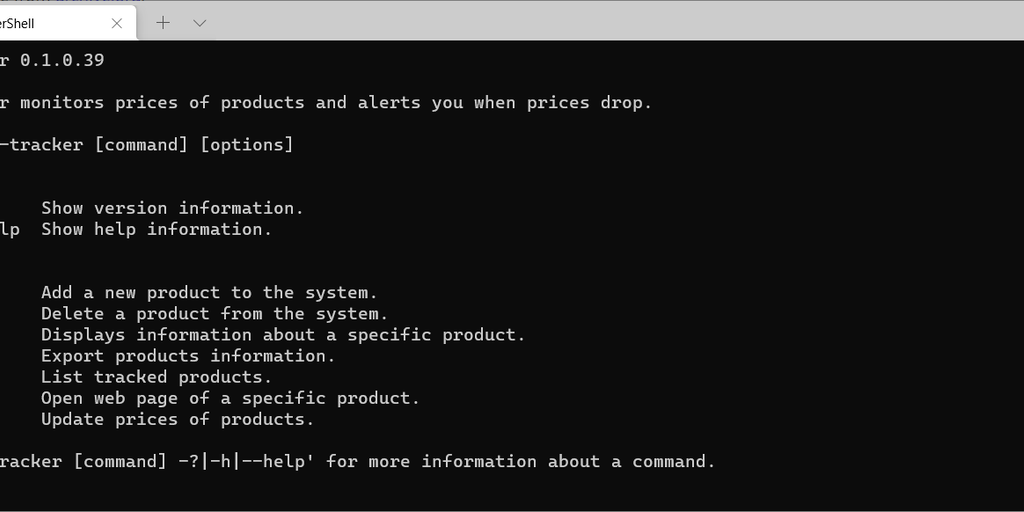
Task: Click 'Add a new product to the system.' line
Action: coord(209,293)
